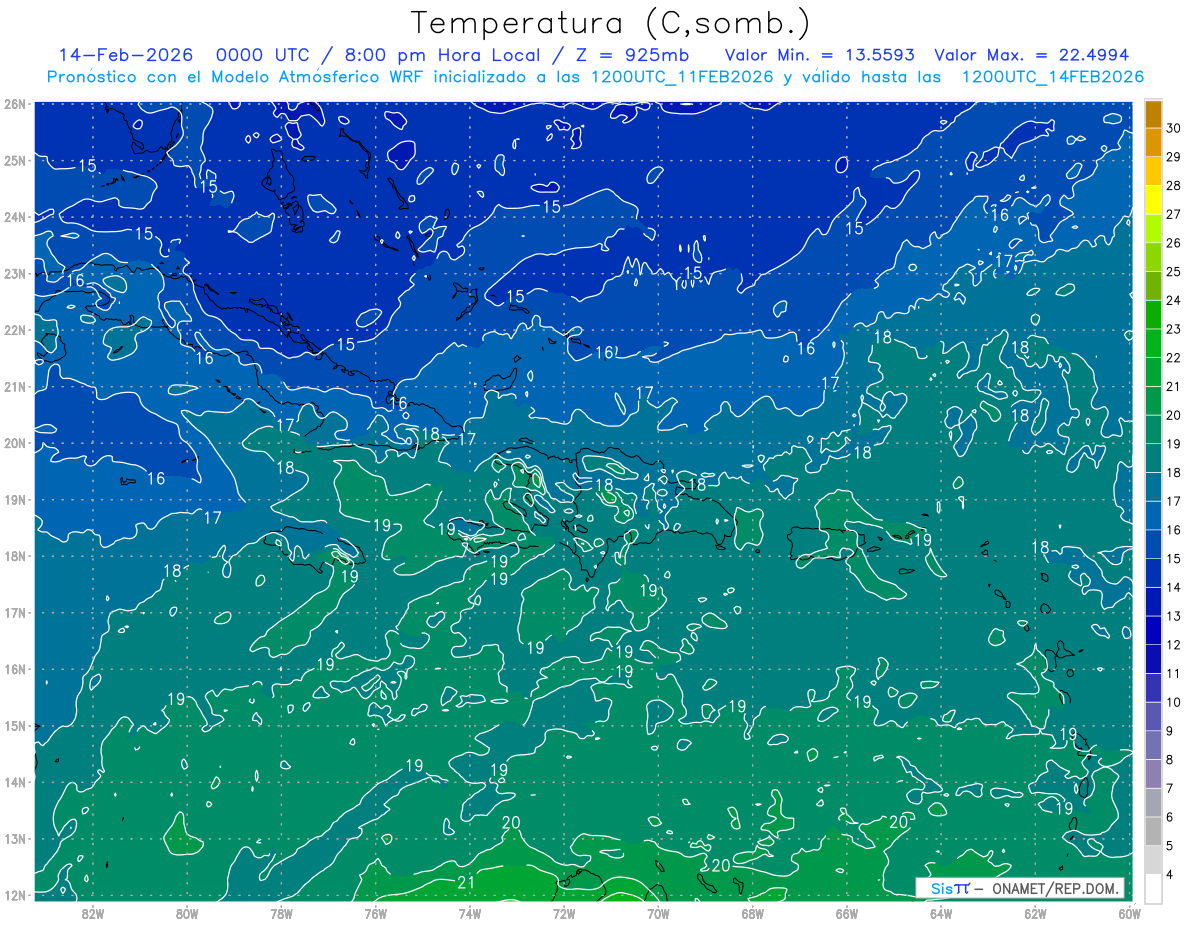The height and width of the screenshot is (927, 1200).
Task: Click color scale label "26"
Action: click(x=1174, y=243)
